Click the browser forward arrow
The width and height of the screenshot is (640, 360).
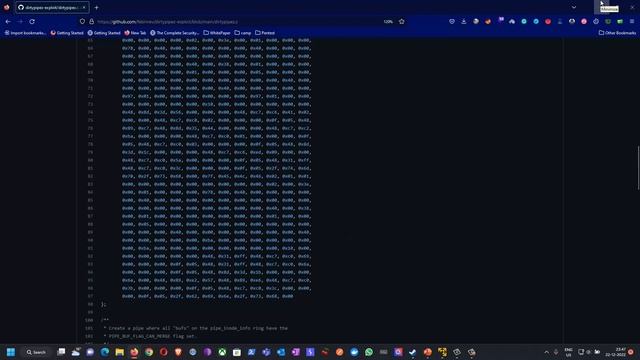20,21
